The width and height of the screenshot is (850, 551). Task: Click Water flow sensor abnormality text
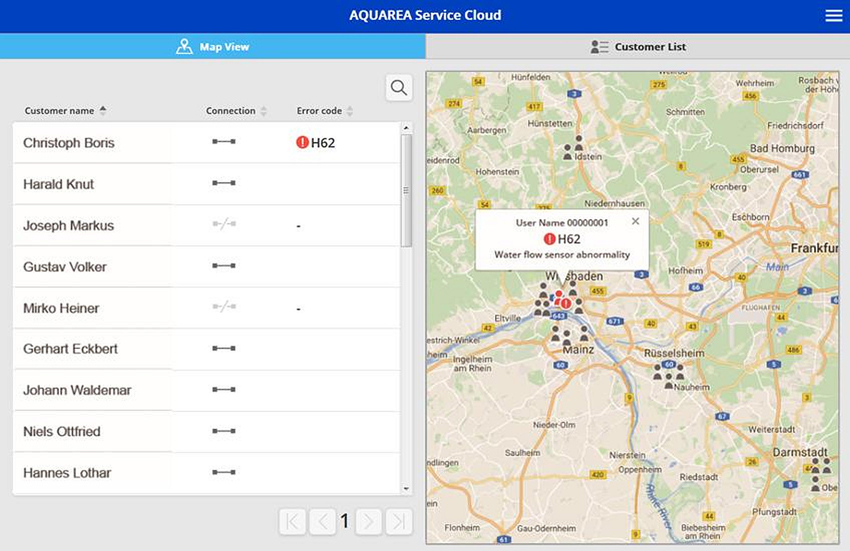click(x=562, y=254)
